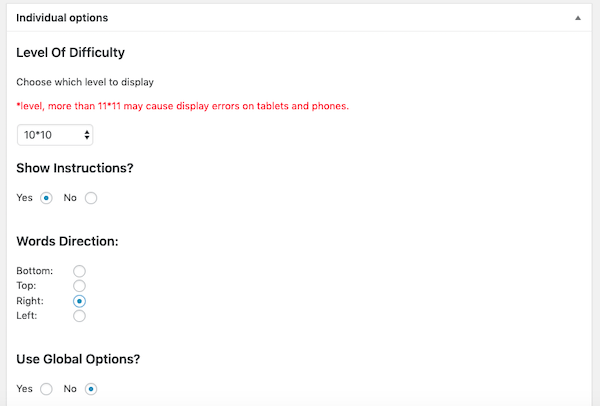Click the Level Of Difficulty heading
Screen dimensions: 600x406
pyautogui.click(x=71, y=52)
